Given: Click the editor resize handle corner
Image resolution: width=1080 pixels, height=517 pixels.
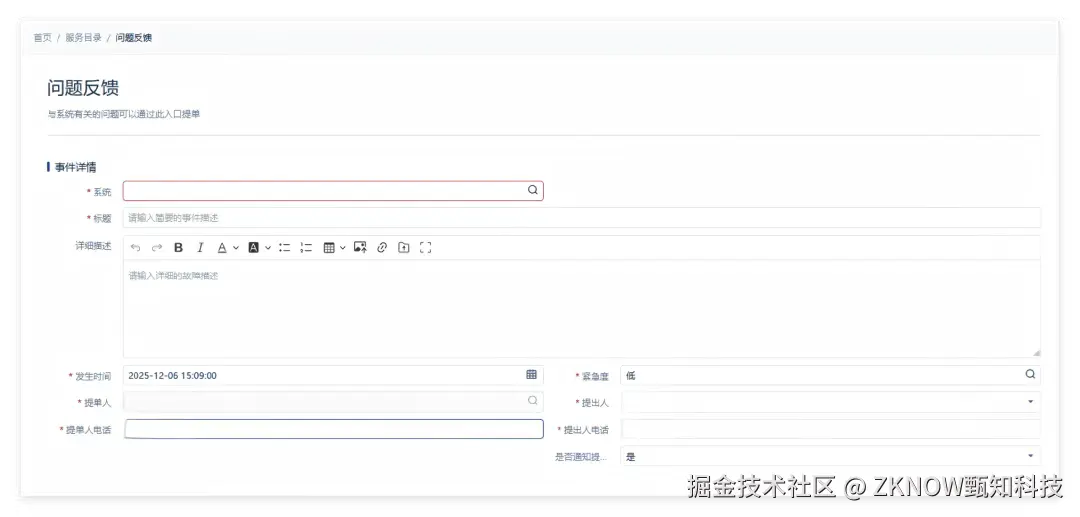Looking at the screenshot, I should [1036, 352].
